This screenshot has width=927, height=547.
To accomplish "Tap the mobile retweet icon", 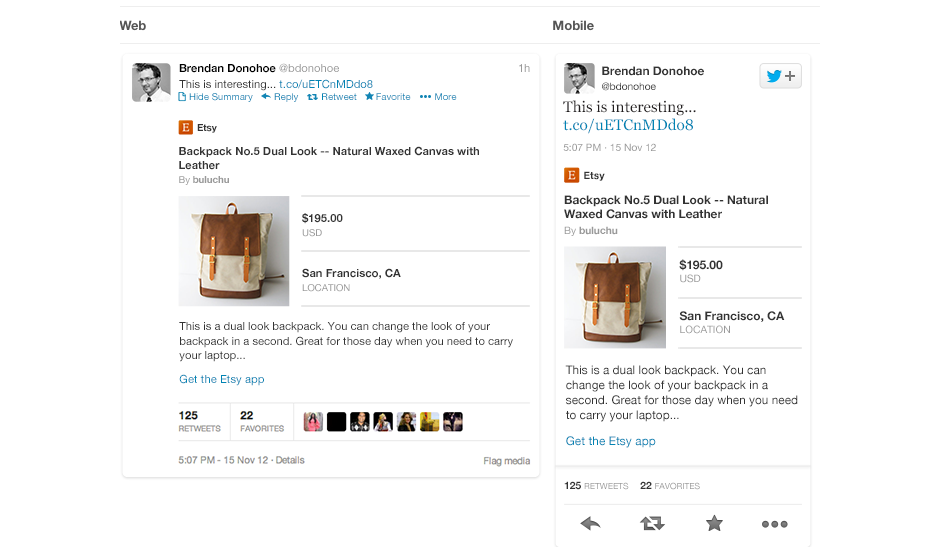I will point(652,523).
